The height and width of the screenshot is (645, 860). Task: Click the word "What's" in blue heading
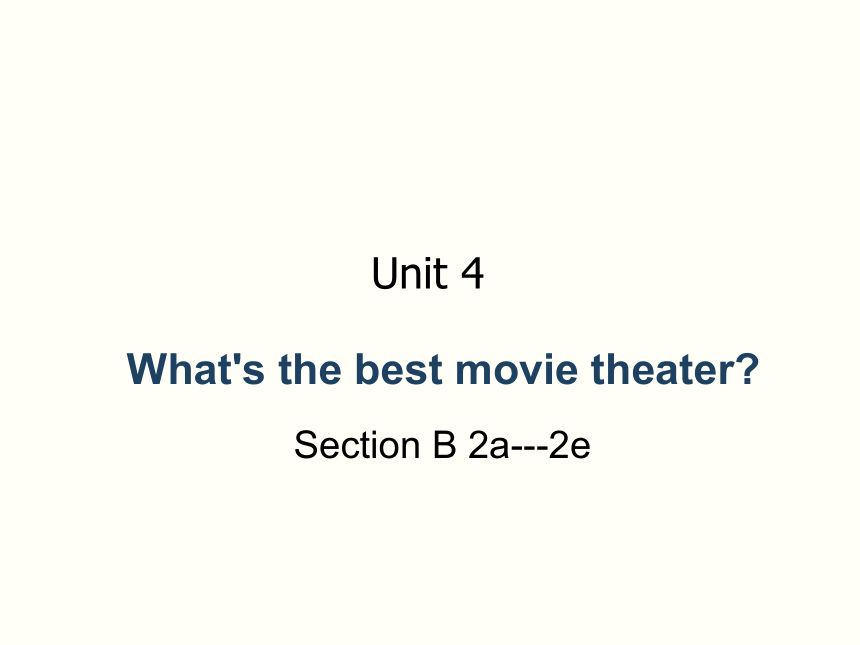click(x=196, y=369)
